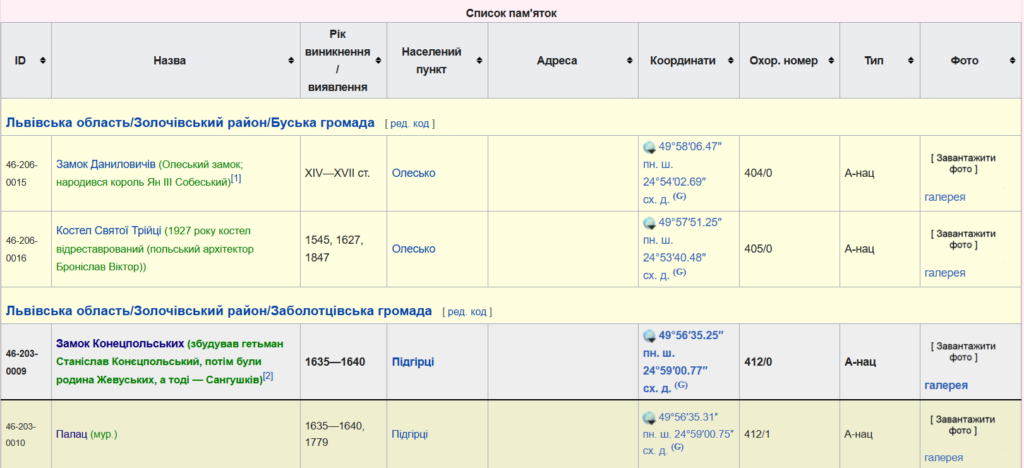
Task: Sort the table by the Адреса column
Action: point(629,61)
